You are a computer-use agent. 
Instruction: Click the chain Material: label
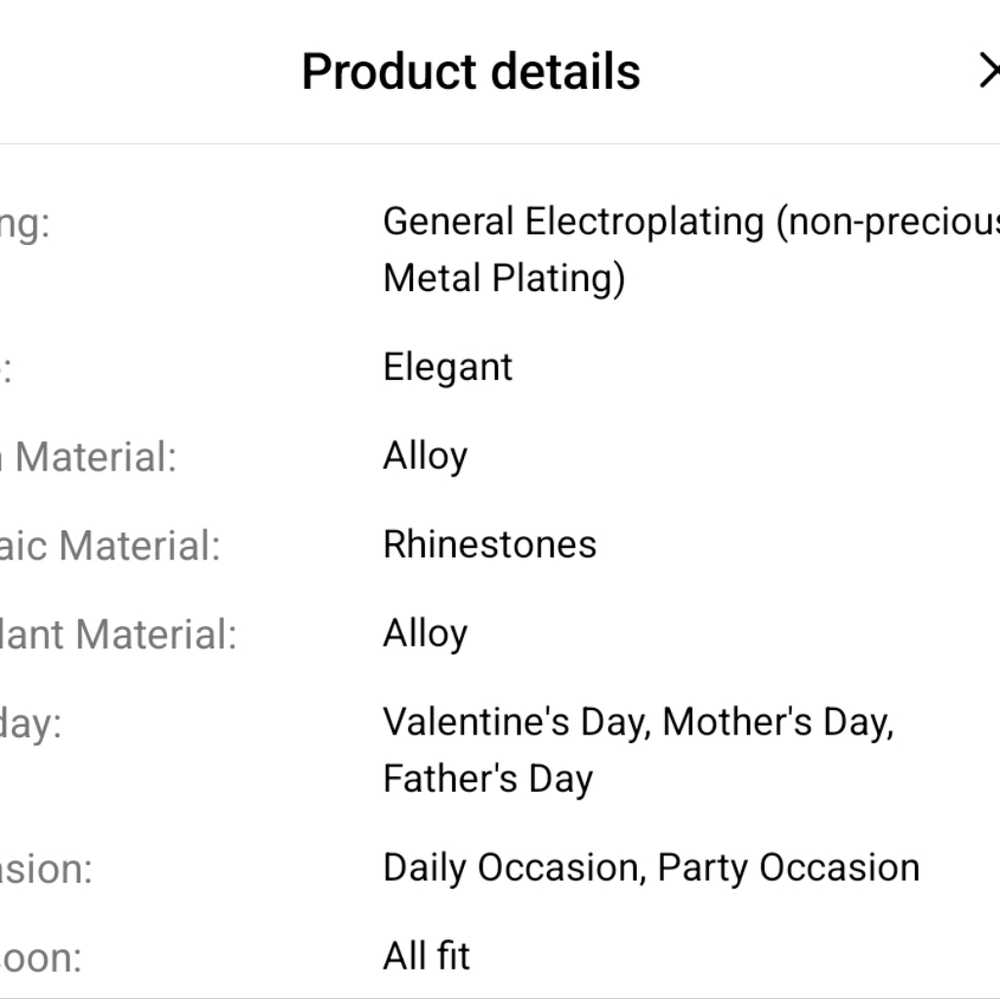(x=88, y=457)
